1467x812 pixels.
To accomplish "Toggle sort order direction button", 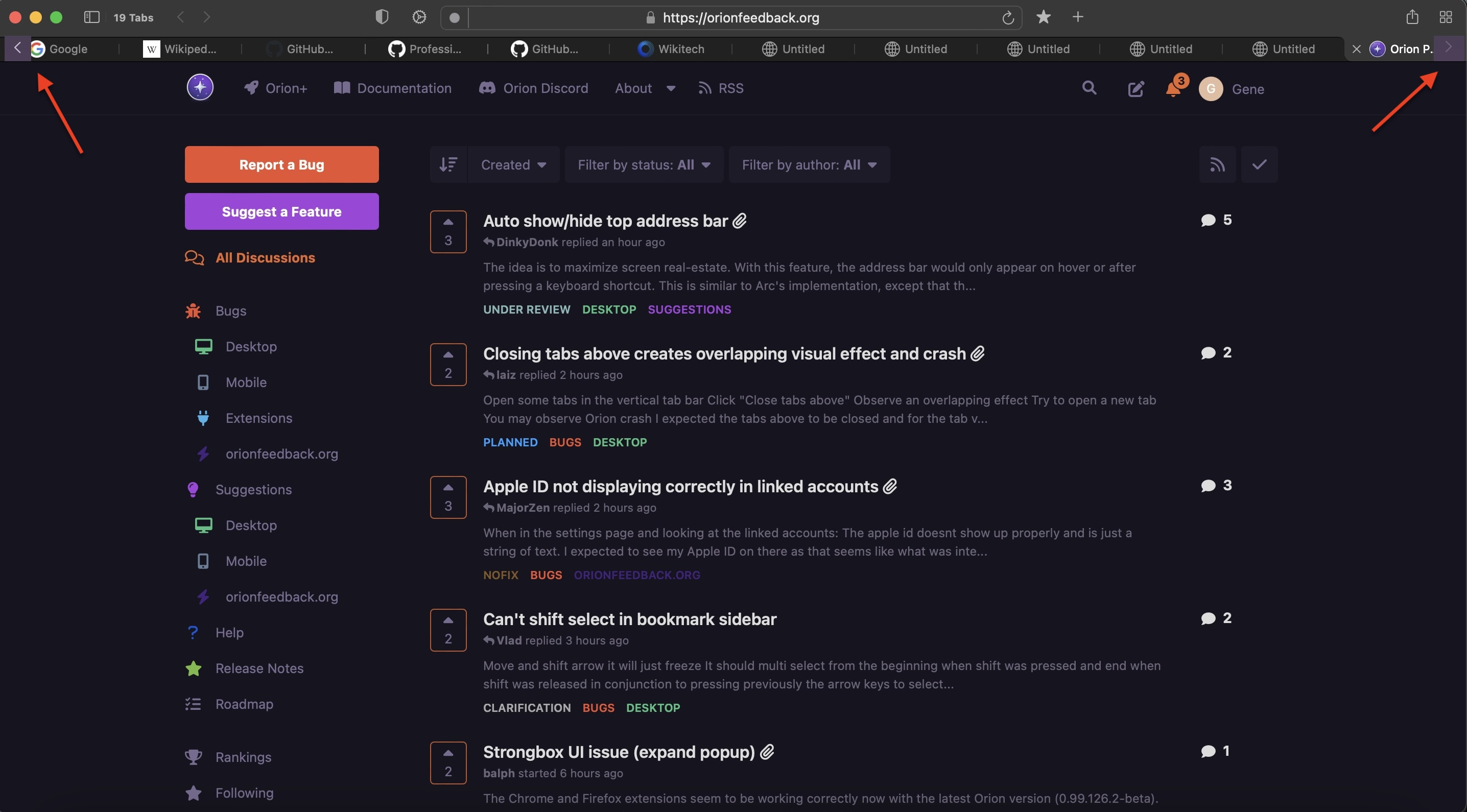I will tap(448, 164).
